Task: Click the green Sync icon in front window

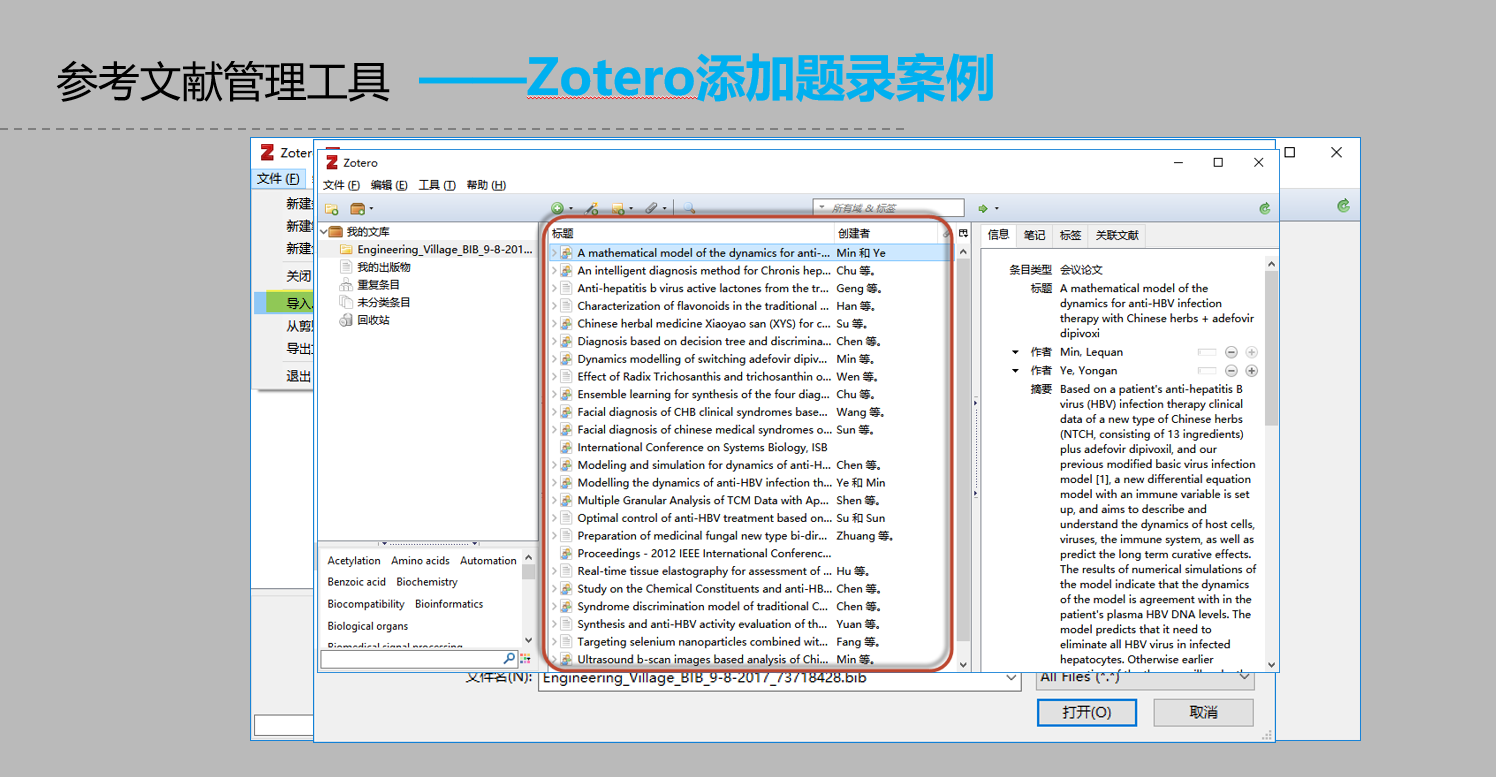Action: (1265, 208)
